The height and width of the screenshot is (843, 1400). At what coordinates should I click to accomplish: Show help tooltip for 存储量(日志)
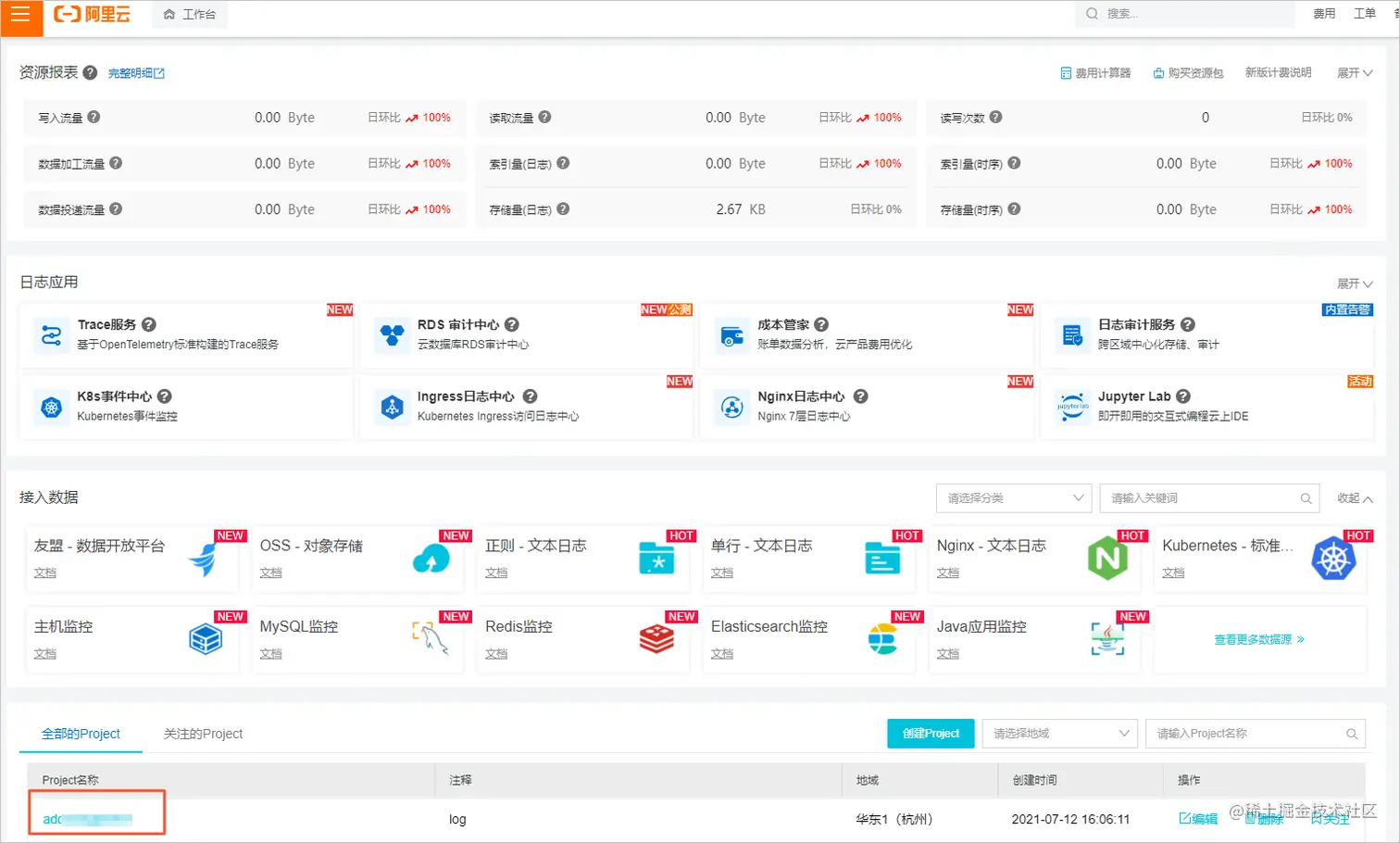coord(563,208)
